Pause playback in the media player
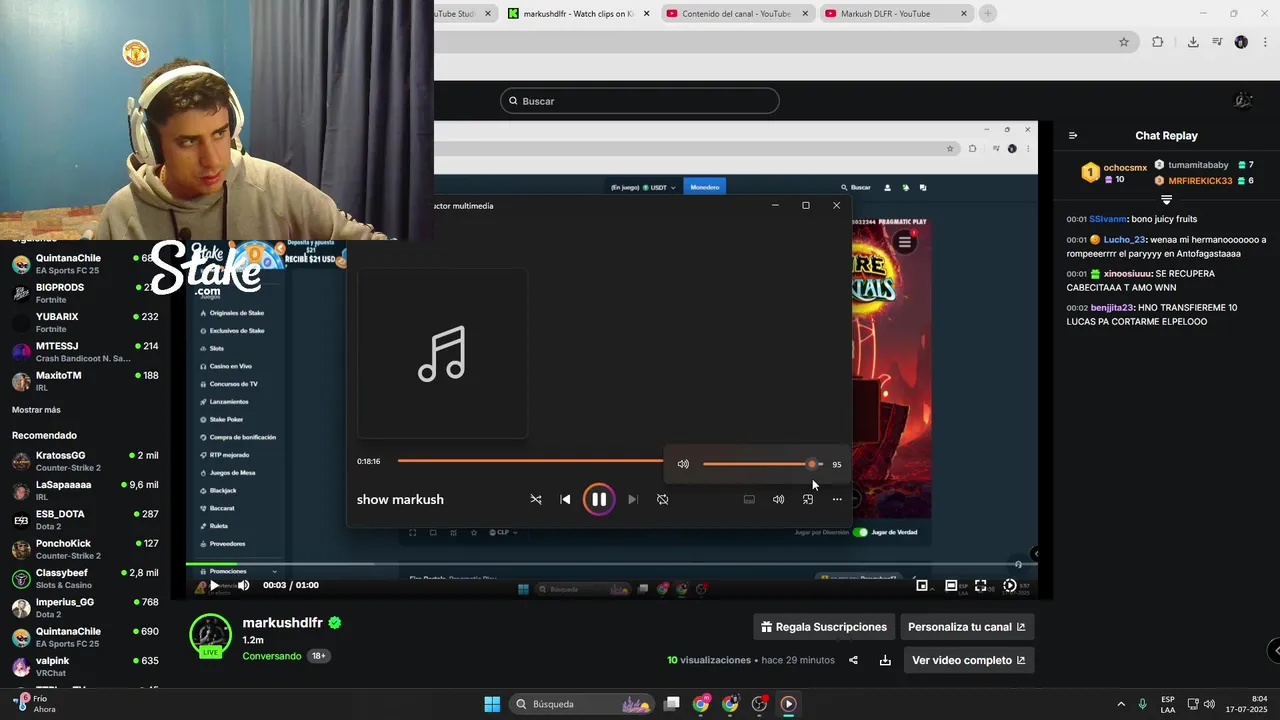Viewport: 1280px width, 720px height. click(x=599, y=499)
